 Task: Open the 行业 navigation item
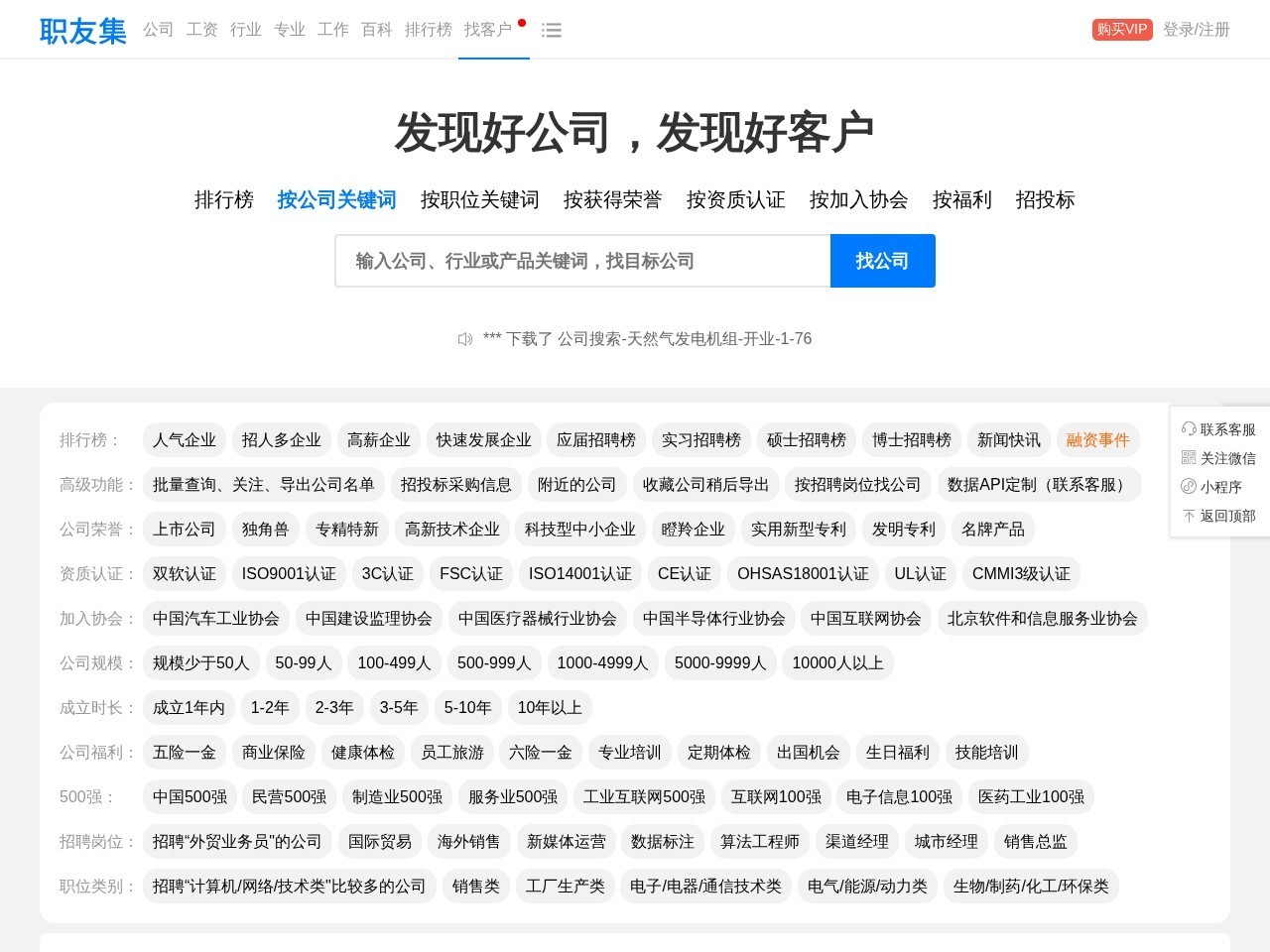click(246, 30)
